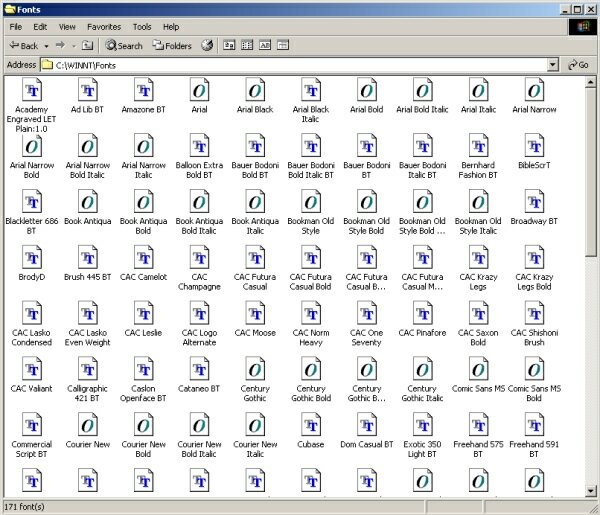This screenshot has height=515, width=600.
Task: Click the vertical scrollbar down arrow
Action: click(591, 489)
